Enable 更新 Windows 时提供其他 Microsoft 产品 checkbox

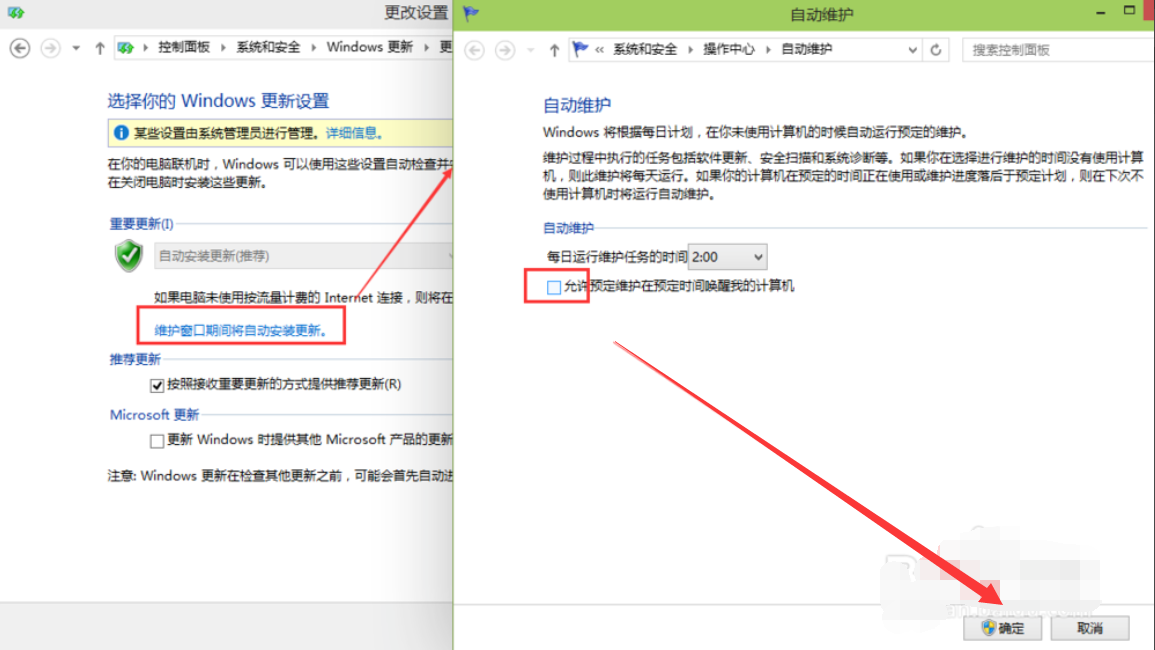(x=157, y=440)
